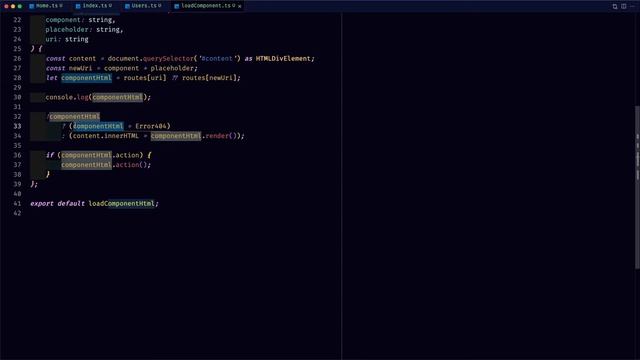Click line number 26 in the gutter
Image resolution: width=640 pixels, height=360 pixels.
pyautogui.click(x=17, y=58)
